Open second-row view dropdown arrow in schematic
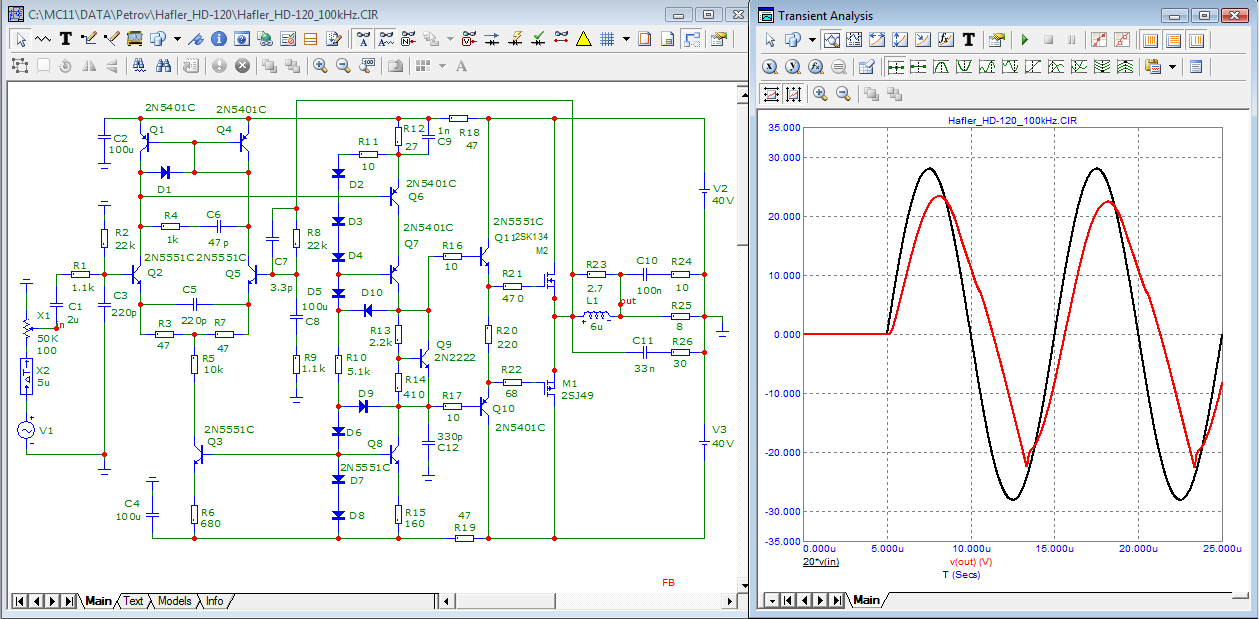Viewport: 1259px width, 619px height. coord(442,66)
